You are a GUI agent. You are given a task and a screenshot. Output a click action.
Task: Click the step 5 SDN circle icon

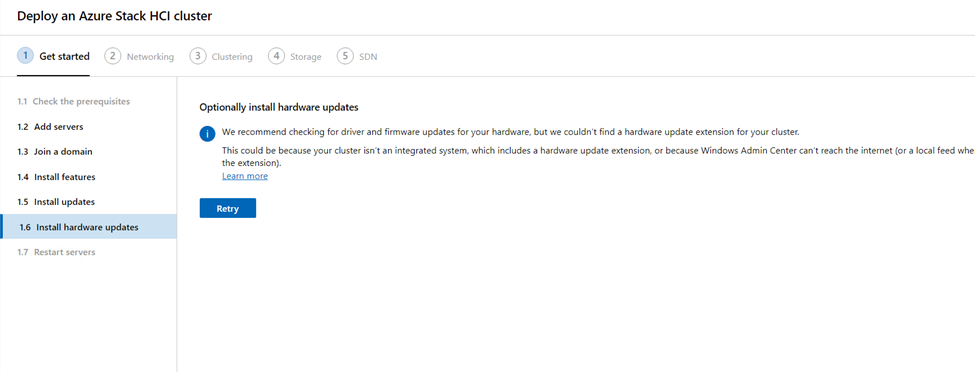pos(345,56)
